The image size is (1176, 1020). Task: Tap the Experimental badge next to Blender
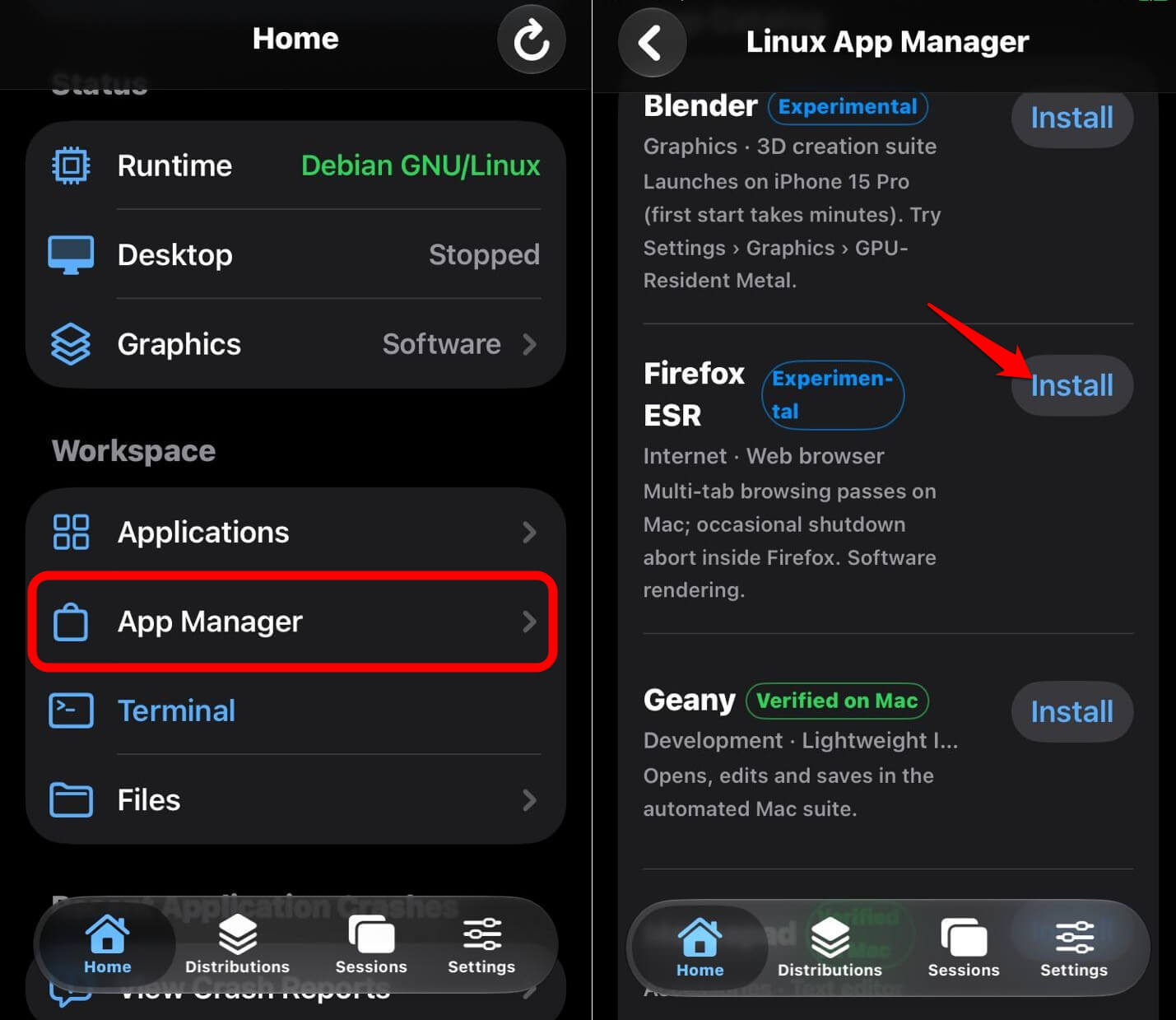coord(848,107)
